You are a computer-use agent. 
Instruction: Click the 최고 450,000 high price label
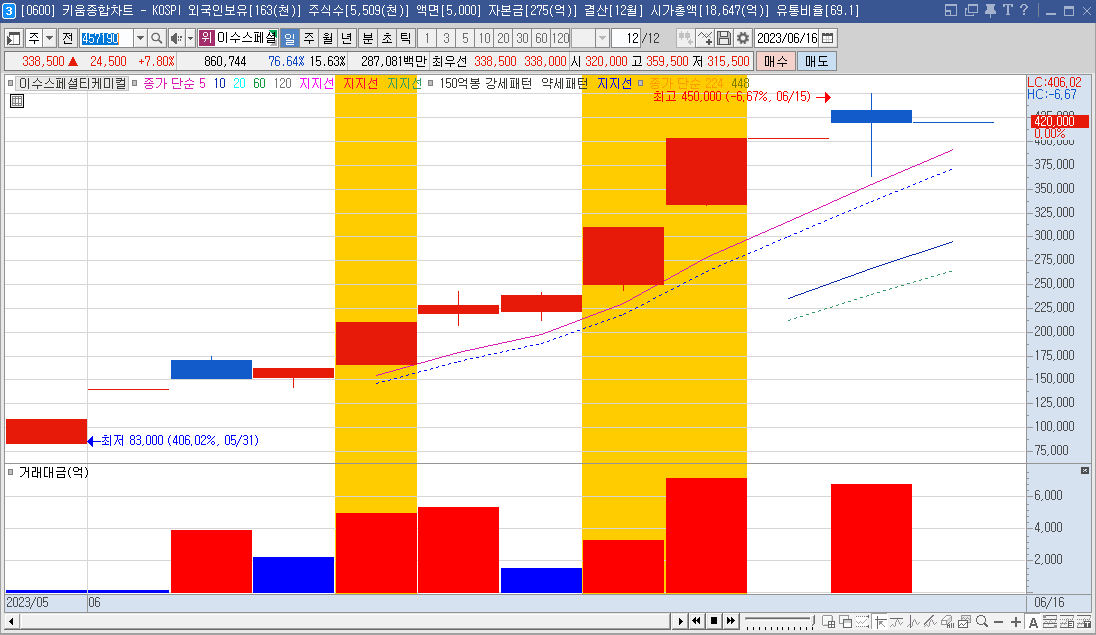pos(732,97)
